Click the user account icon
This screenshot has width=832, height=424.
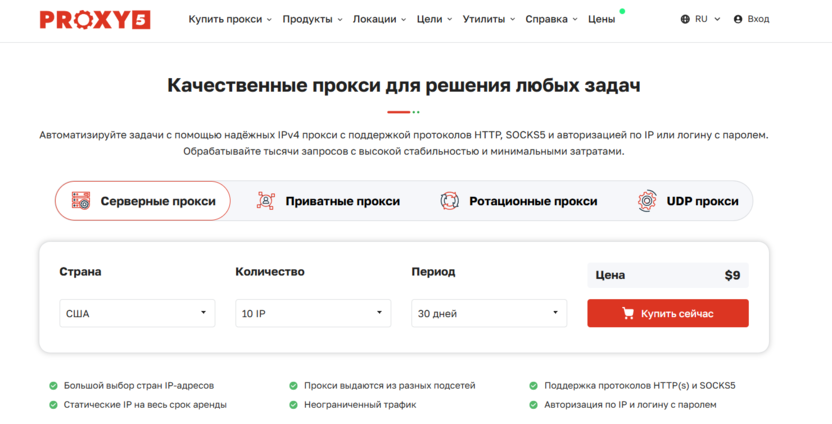click(x=738, y=19)
